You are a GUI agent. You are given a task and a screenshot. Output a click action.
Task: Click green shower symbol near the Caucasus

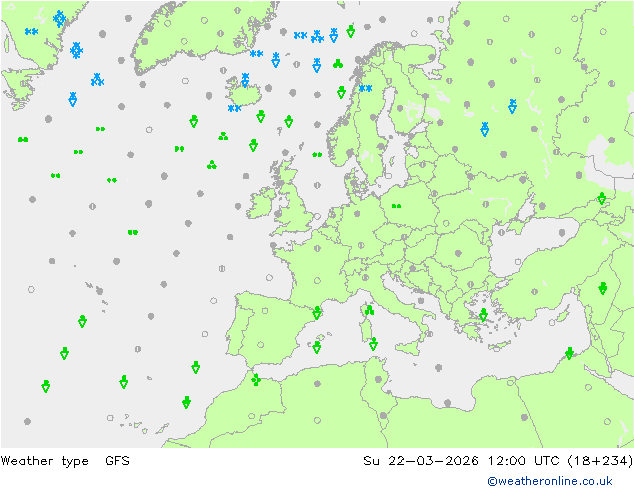click(x=602, y=199)
